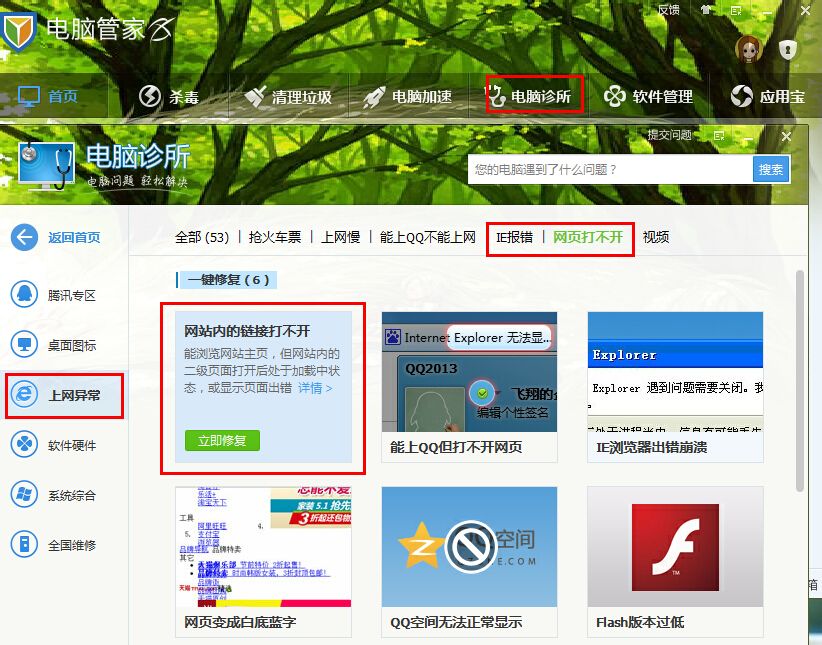Switch to the 视频 filter tab
822x645 pixels.
(656, 237)
